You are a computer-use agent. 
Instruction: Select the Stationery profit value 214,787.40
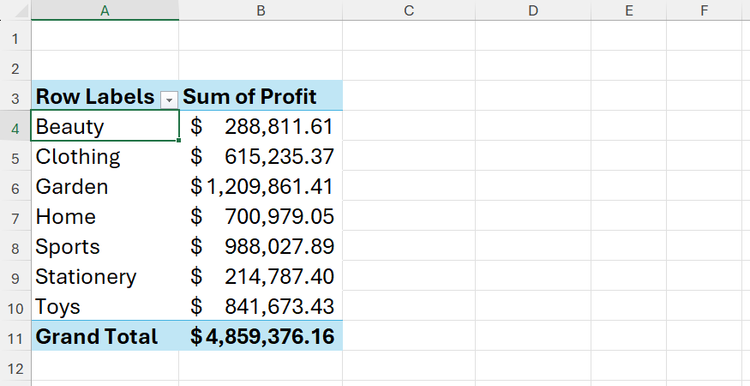(261, 276)
